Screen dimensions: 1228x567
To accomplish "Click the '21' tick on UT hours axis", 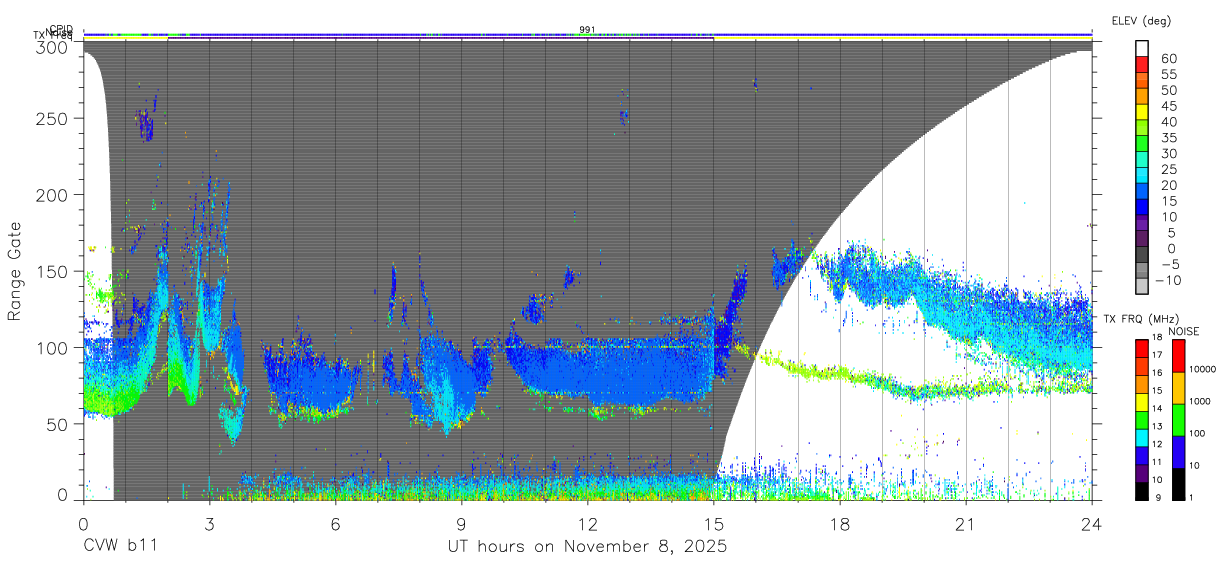I will click(x=966, y=524).
